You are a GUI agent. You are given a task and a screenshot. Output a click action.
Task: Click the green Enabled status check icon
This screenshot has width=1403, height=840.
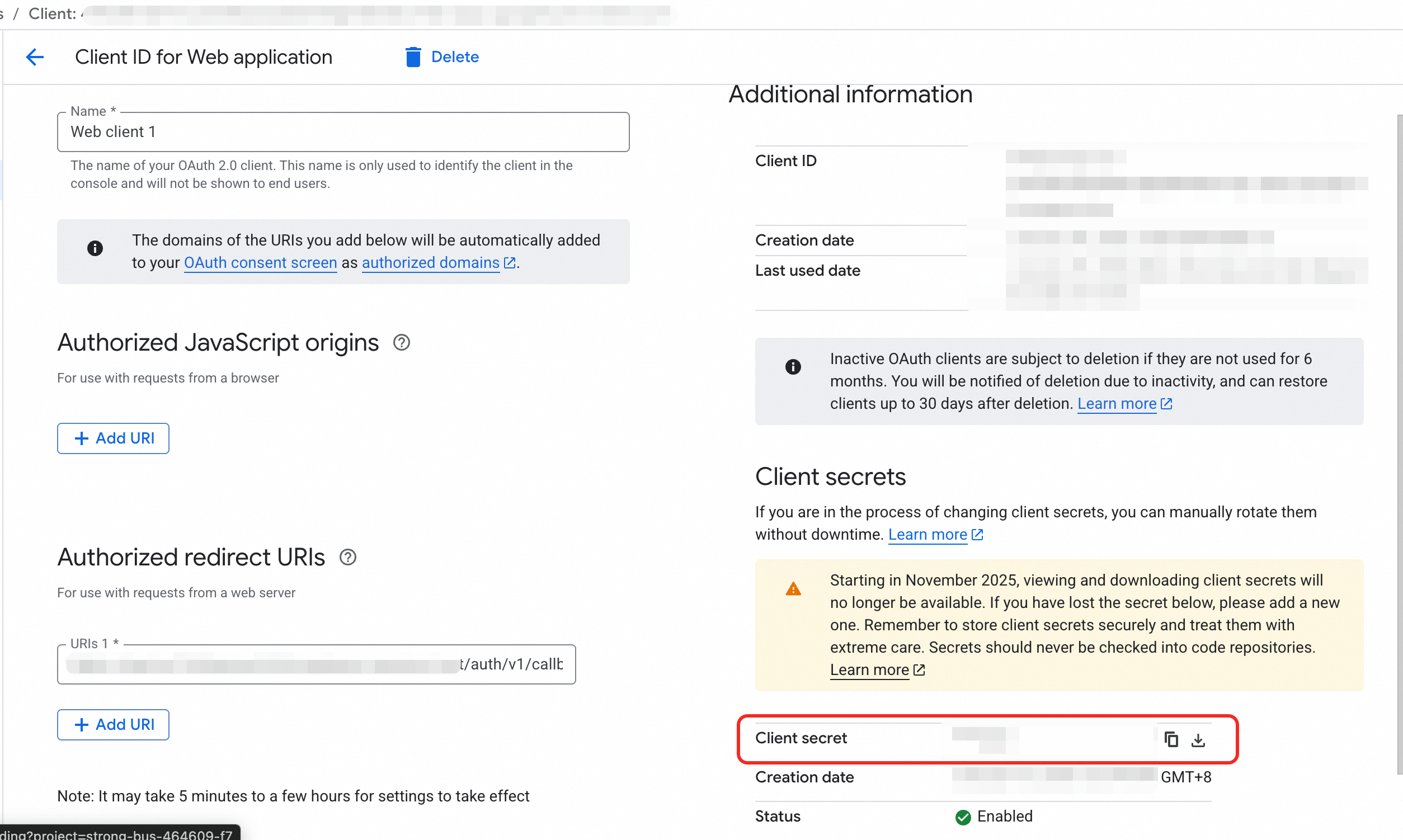click(x=963, y=817)
